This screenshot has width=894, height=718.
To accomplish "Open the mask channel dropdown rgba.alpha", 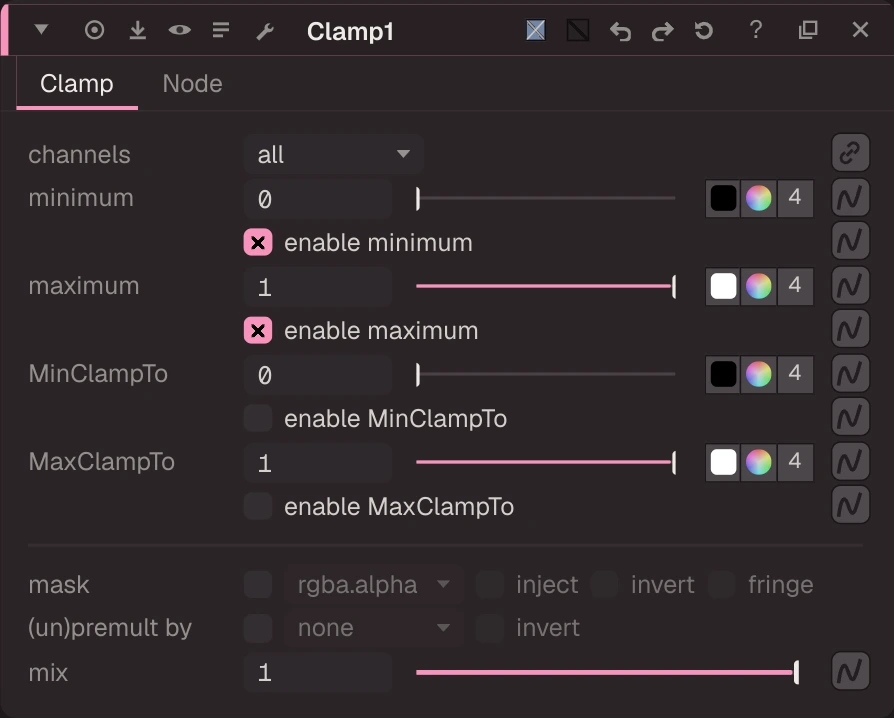I will [374, 585].
